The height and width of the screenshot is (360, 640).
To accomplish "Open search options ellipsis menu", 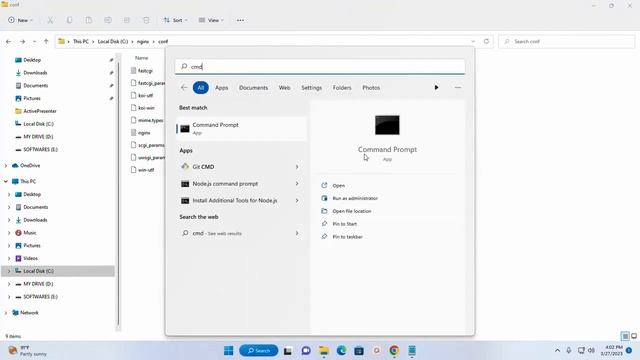I will point(458,87).
